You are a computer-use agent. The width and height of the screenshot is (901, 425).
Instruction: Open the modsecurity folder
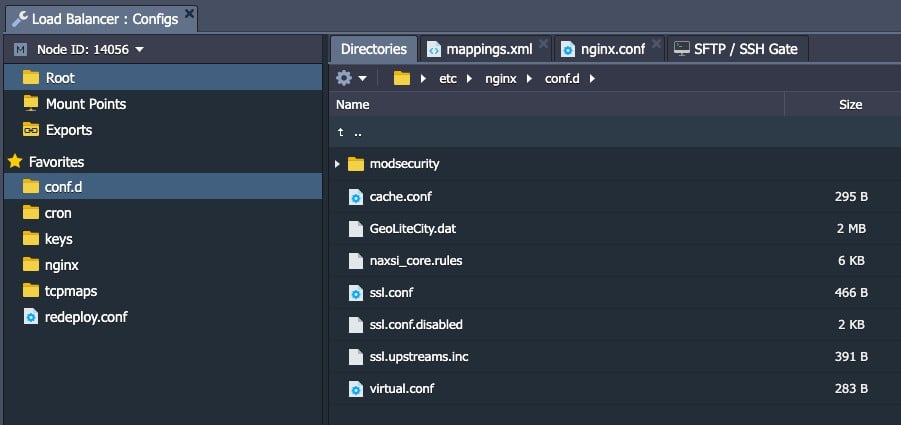[405, 164]
